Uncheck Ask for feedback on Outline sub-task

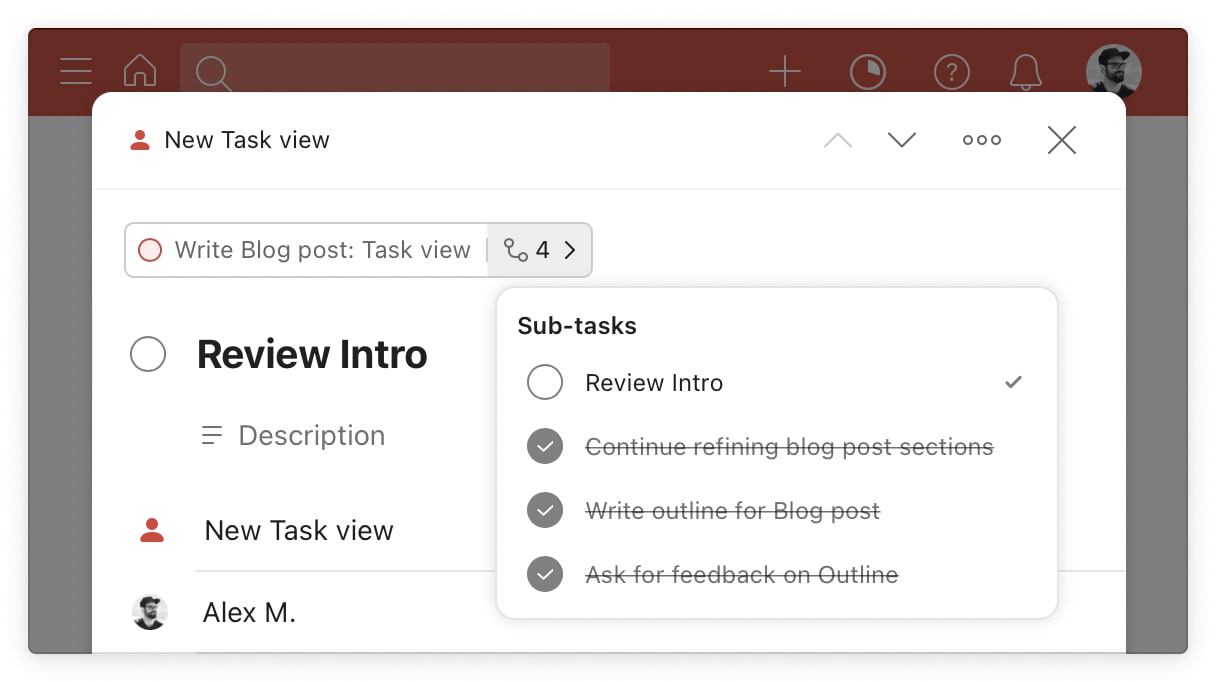click(x=545, y=574)
